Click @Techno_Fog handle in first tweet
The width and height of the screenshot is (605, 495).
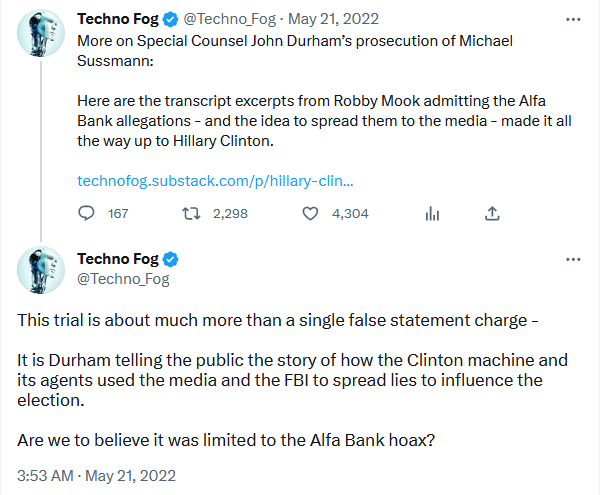[230, 19]
